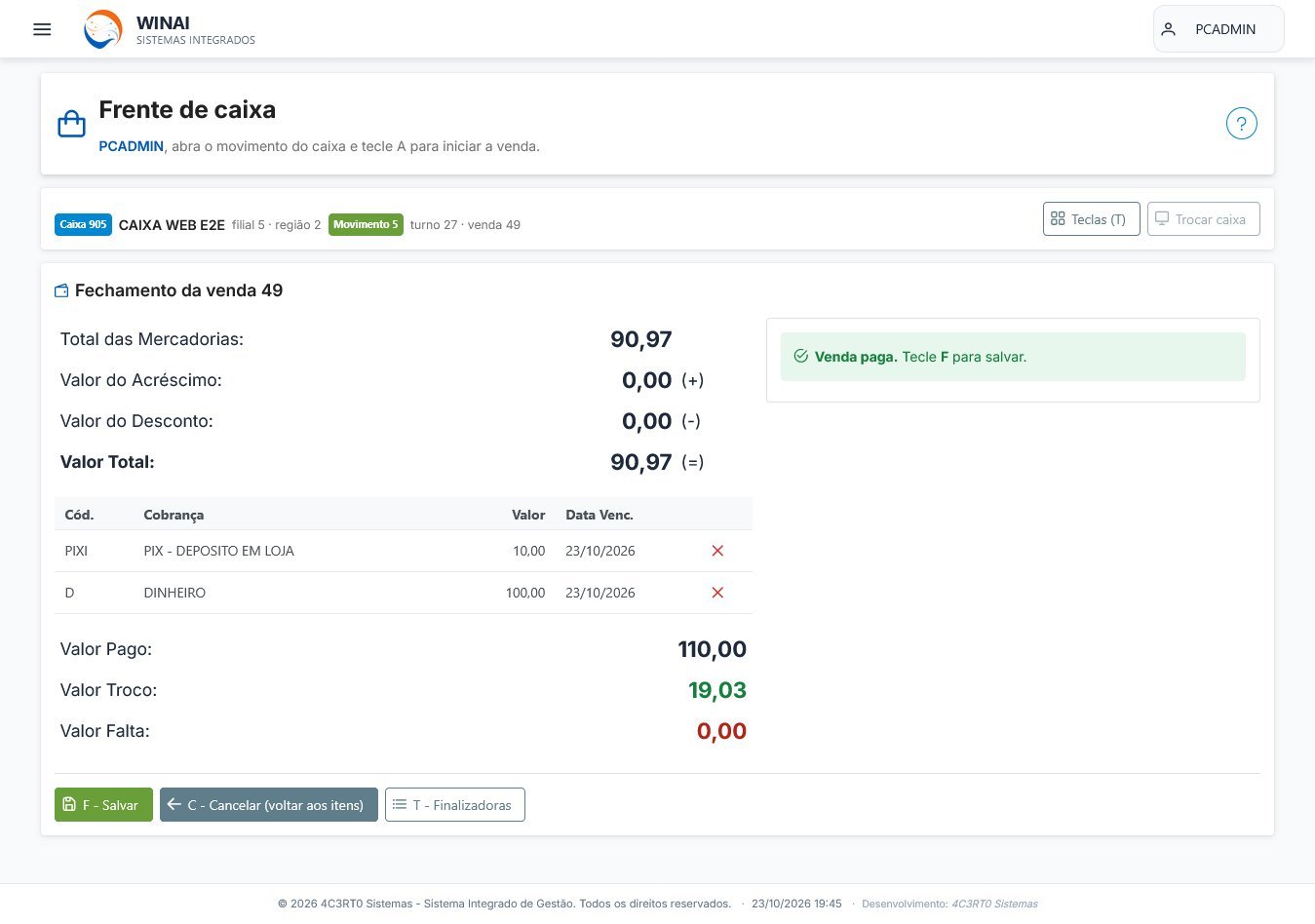This screenshot has width=1315, height=924.
Task: Click the blue PCADMIN name in subtitle
Action: 131,146
